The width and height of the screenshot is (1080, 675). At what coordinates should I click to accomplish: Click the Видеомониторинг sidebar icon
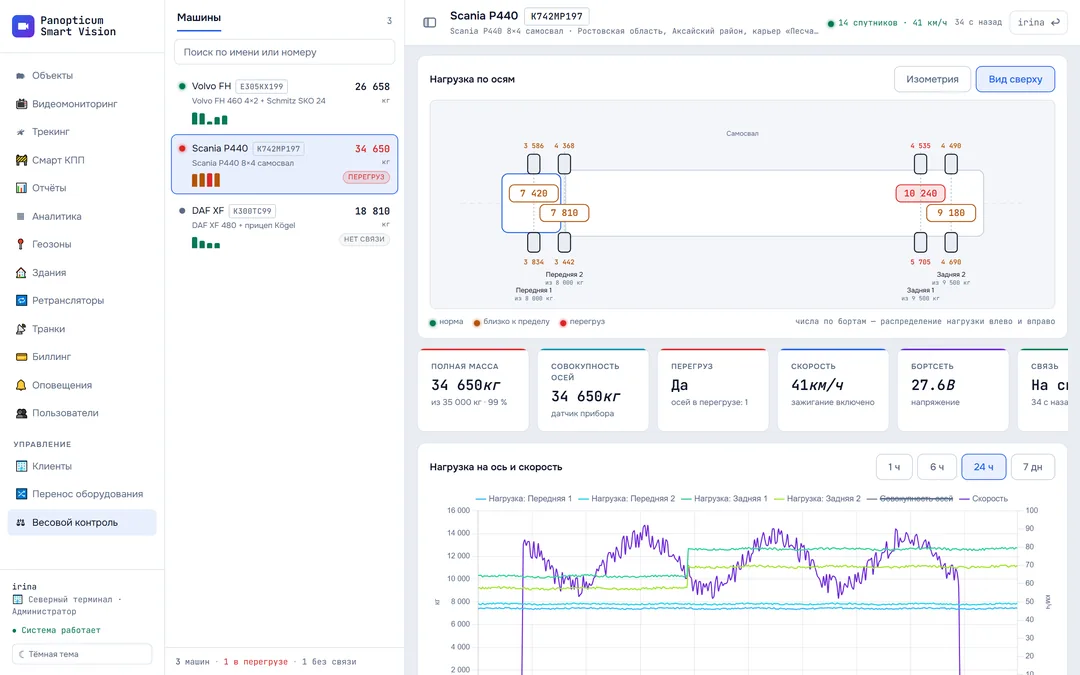(x=21, y=104)
